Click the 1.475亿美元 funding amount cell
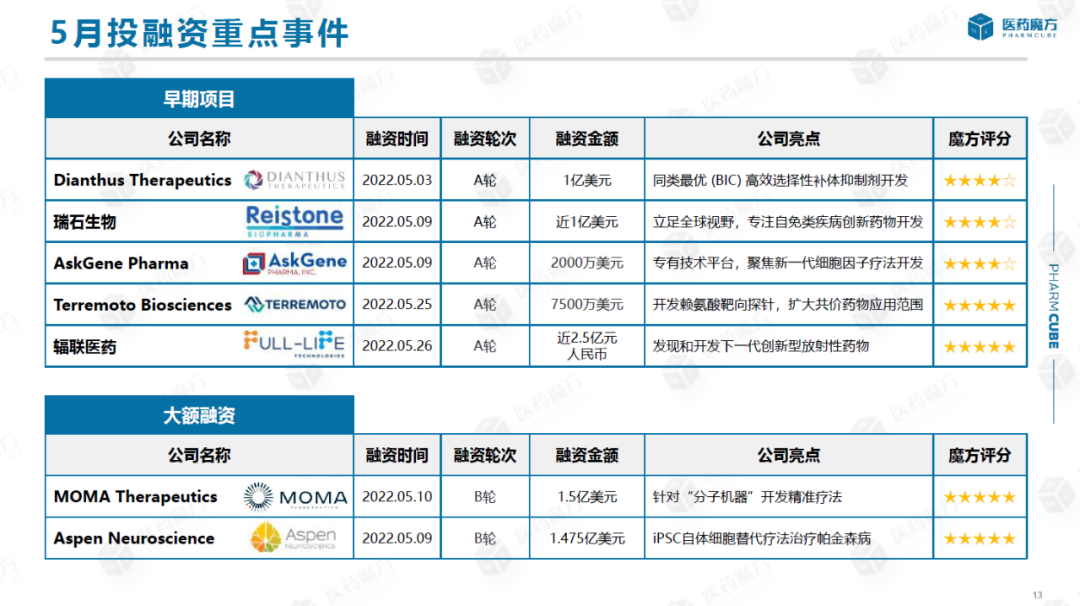The image size is (1080, 606). click(586, 539)
